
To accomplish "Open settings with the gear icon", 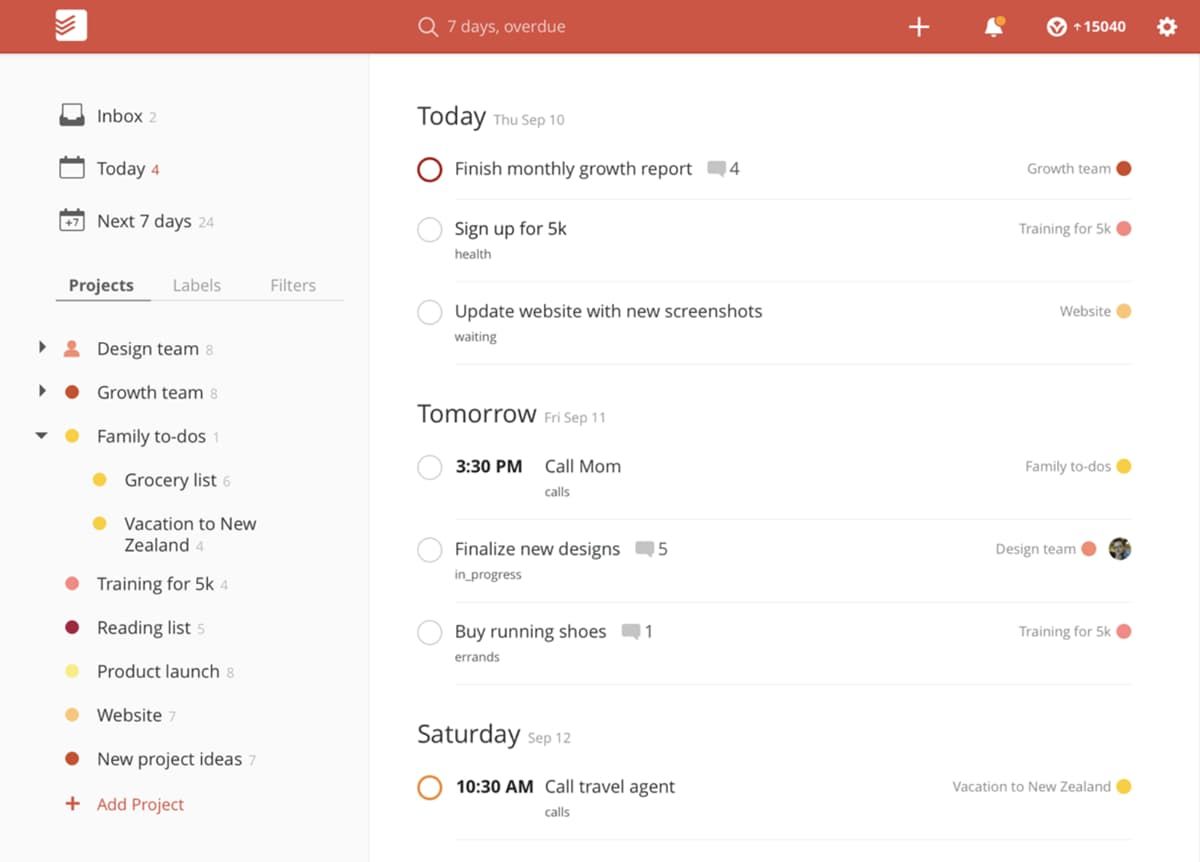I will click(1166, 26).
